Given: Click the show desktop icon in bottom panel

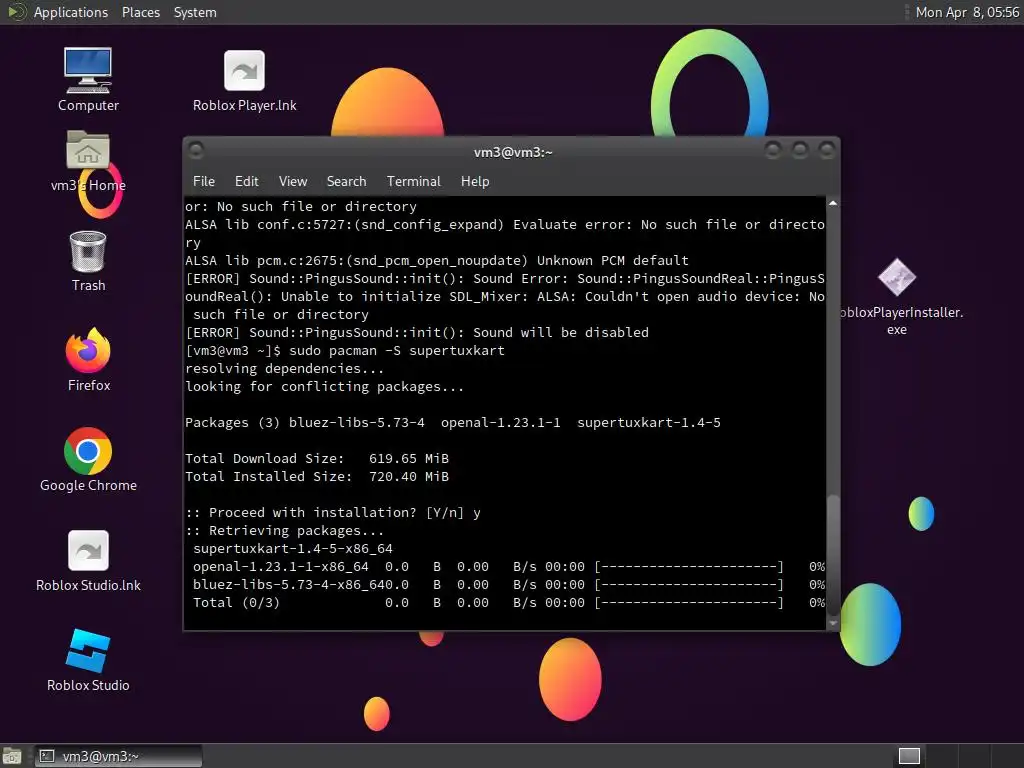Looking at the screenshot, I should tap(12, 756).
